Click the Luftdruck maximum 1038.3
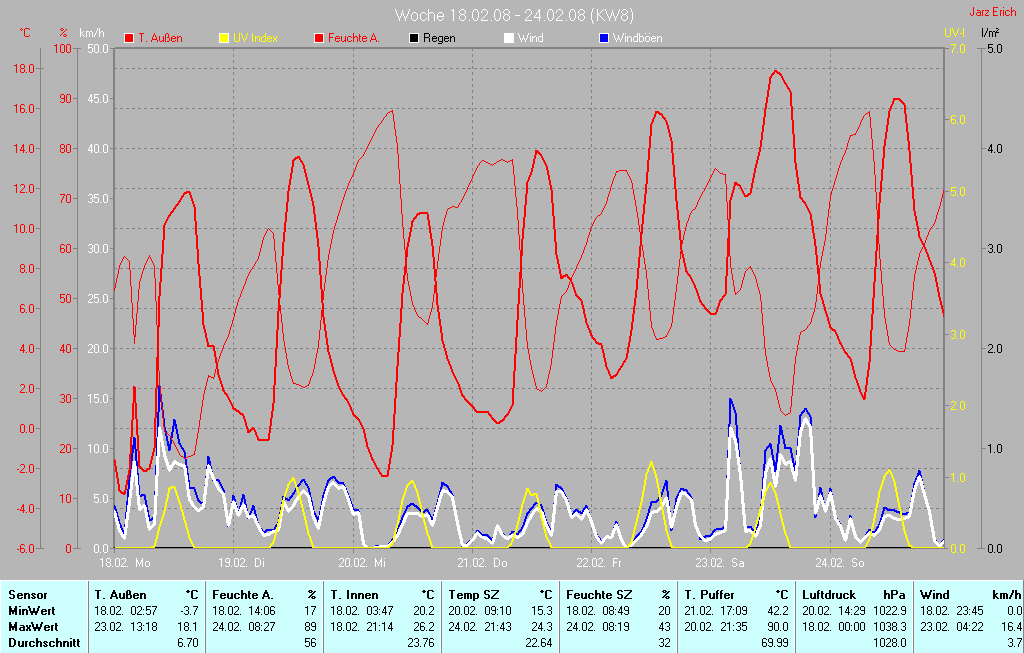 (x=890, y=626)
